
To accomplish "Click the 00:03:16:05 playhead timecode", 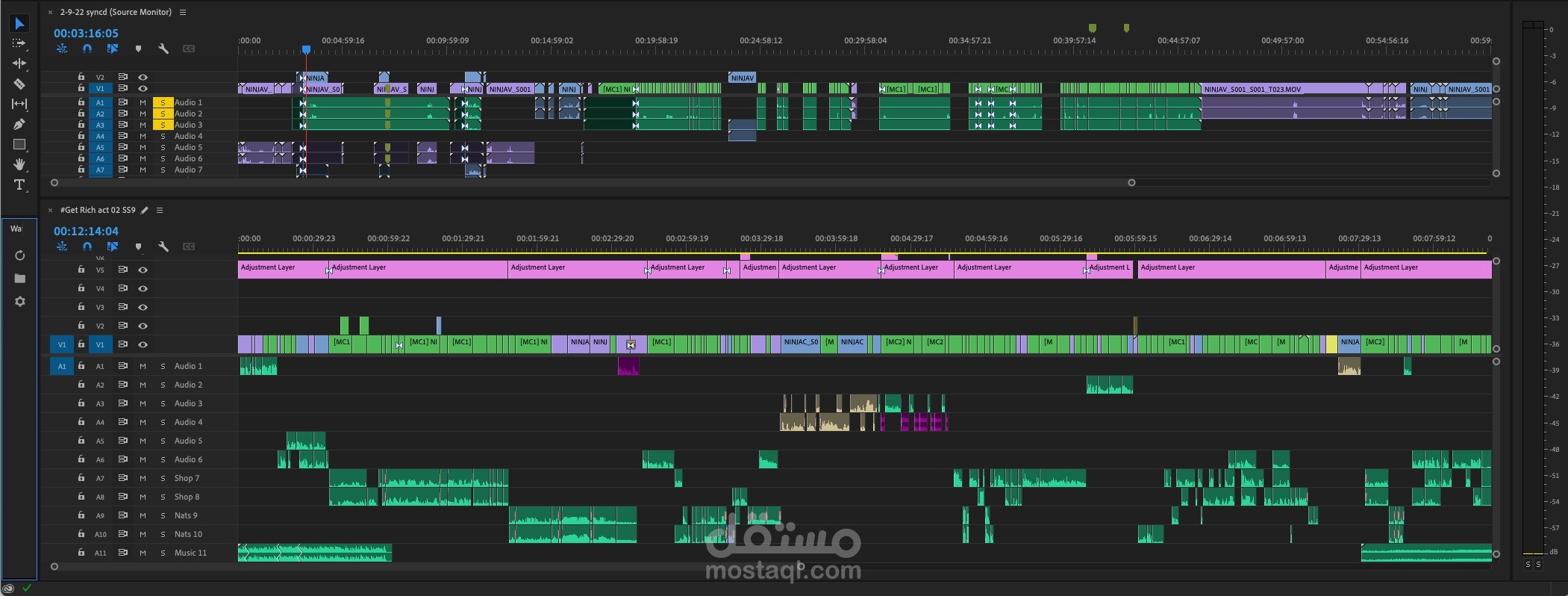I will pyautogui.click(x=86, y=33).
